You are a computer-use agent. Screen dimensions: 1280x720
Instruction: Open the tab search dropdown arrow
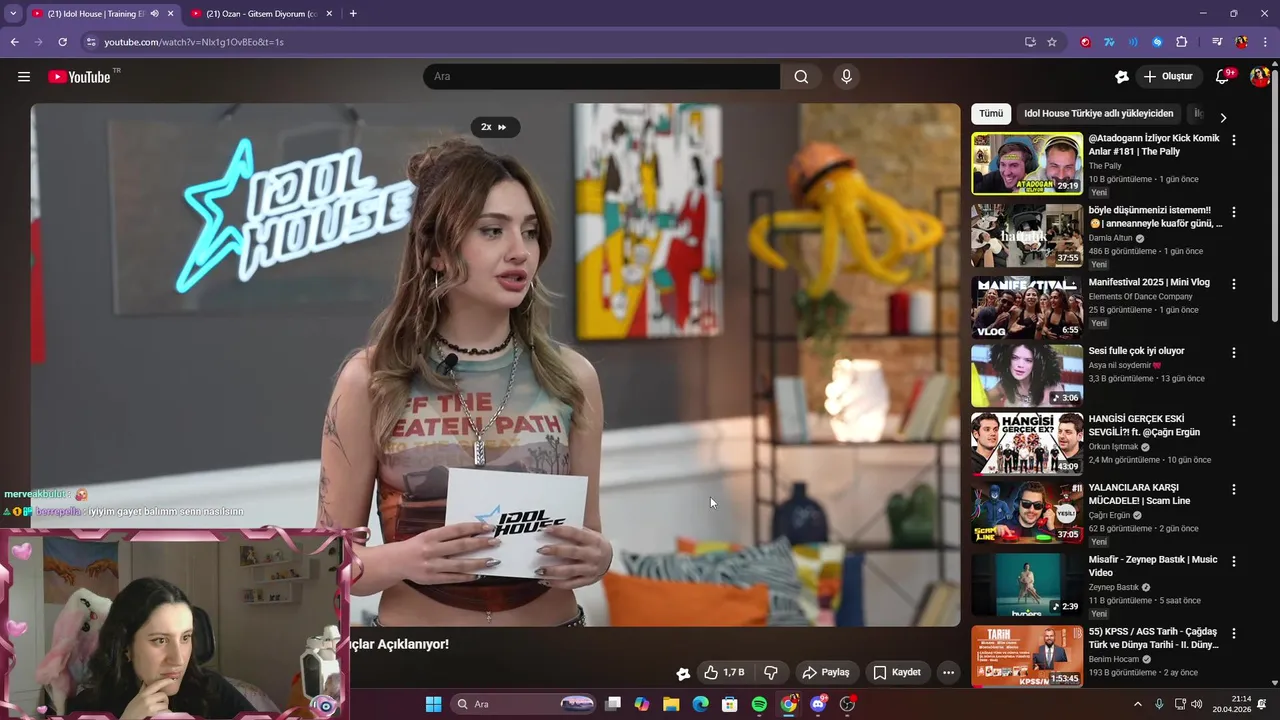coord(12,14)
